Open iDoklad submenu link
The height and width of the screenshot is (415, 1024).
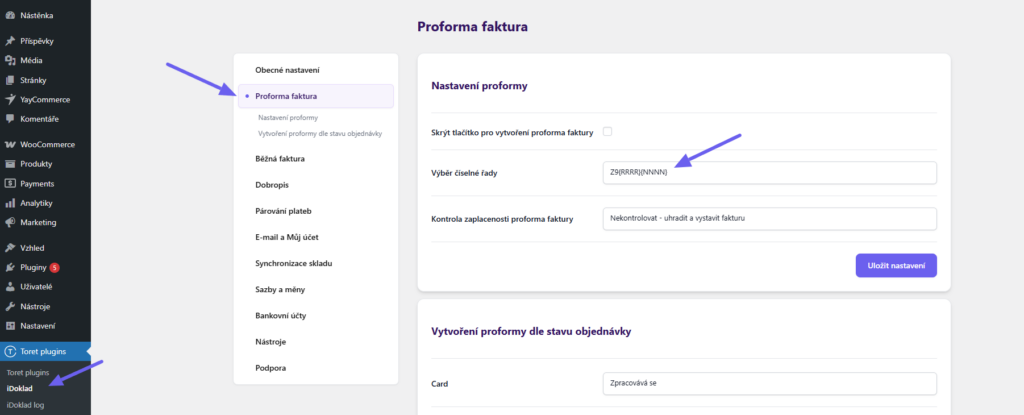[20, 388]
